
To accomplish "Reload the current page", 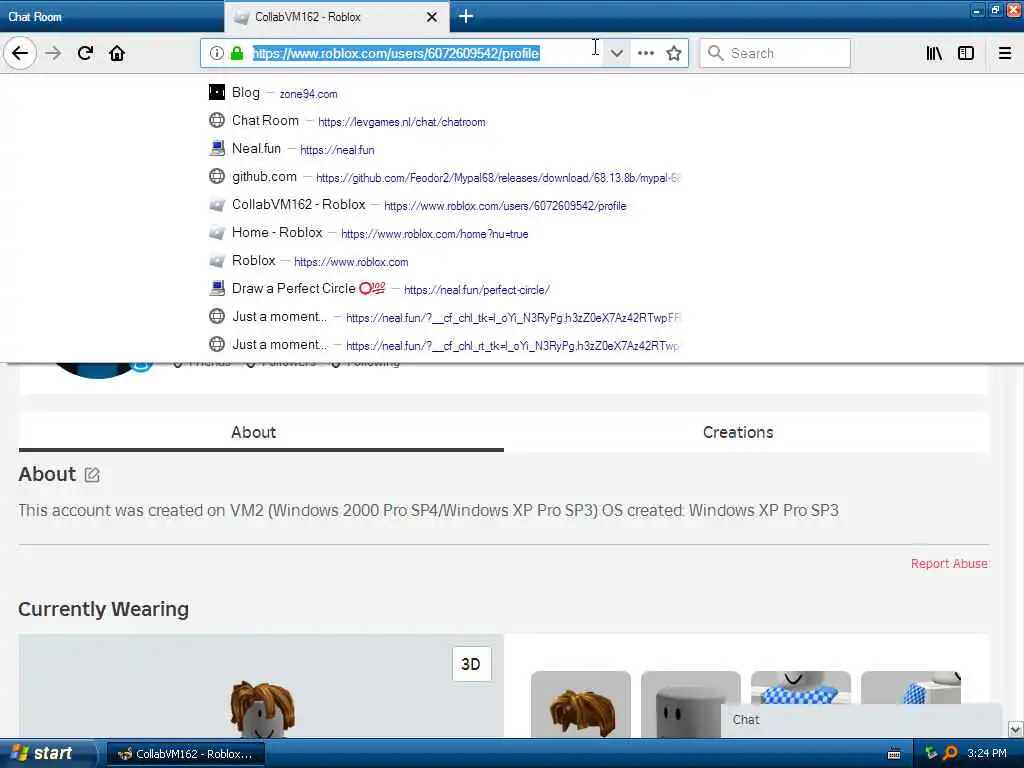I will [x=86, y=53].
